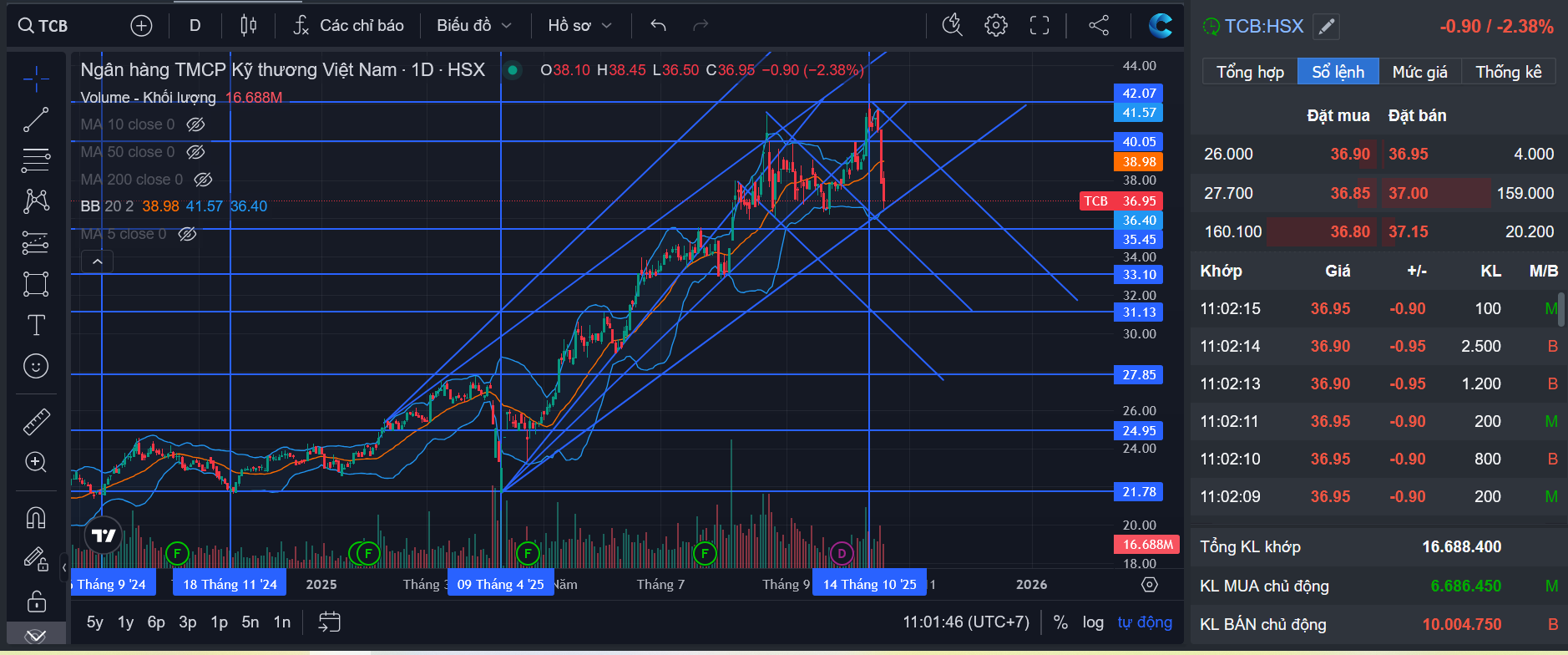This screenshot has height=655, width=1568.
Task: Open time zone menu 11:01:46 (UTC+7)
Action: pyautogui.click(x=966, y=622)
